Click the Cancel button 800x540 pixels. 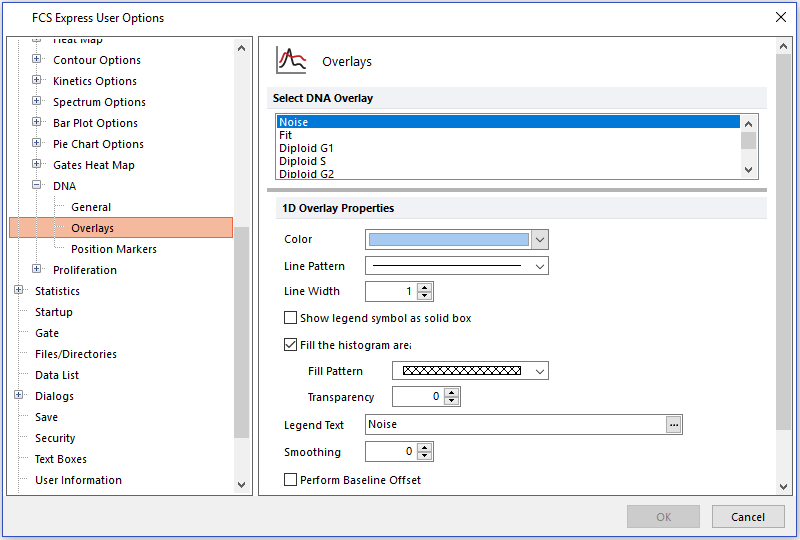tap(748, 517)
